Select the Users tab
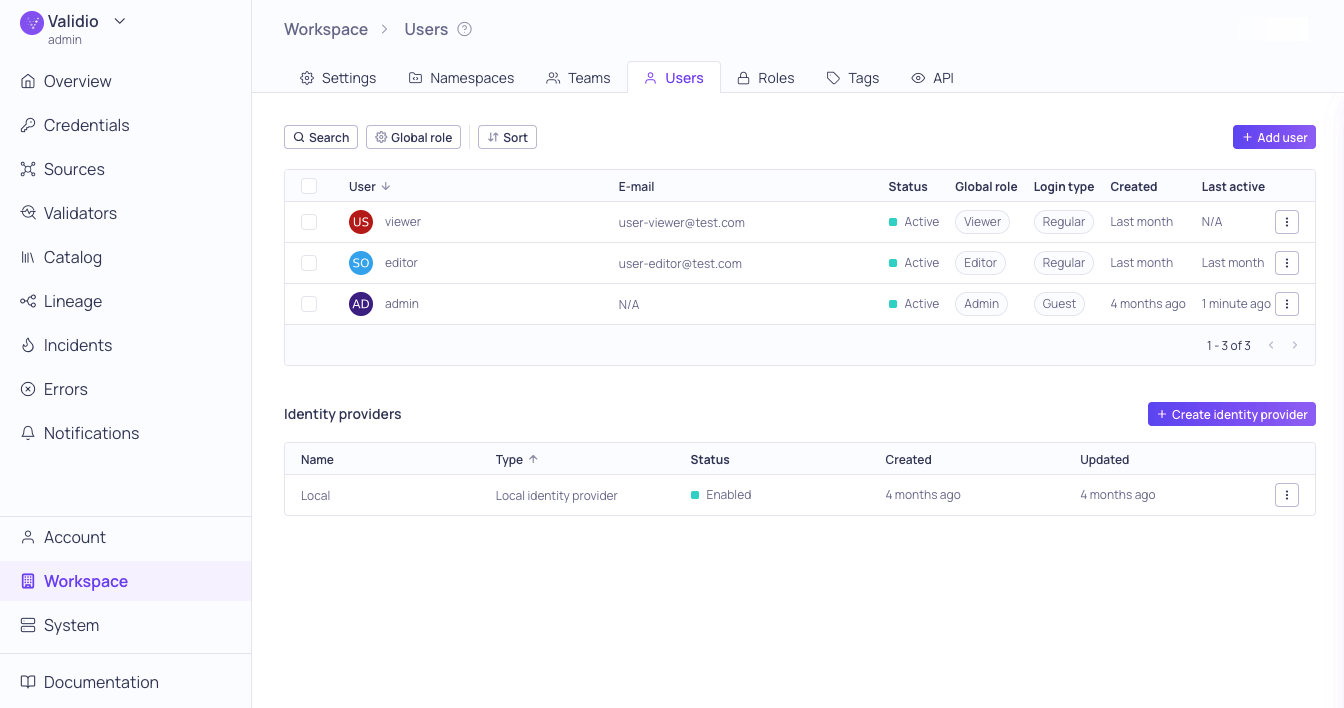Viewport: 1344px width, 708px height. click(674, 78)
